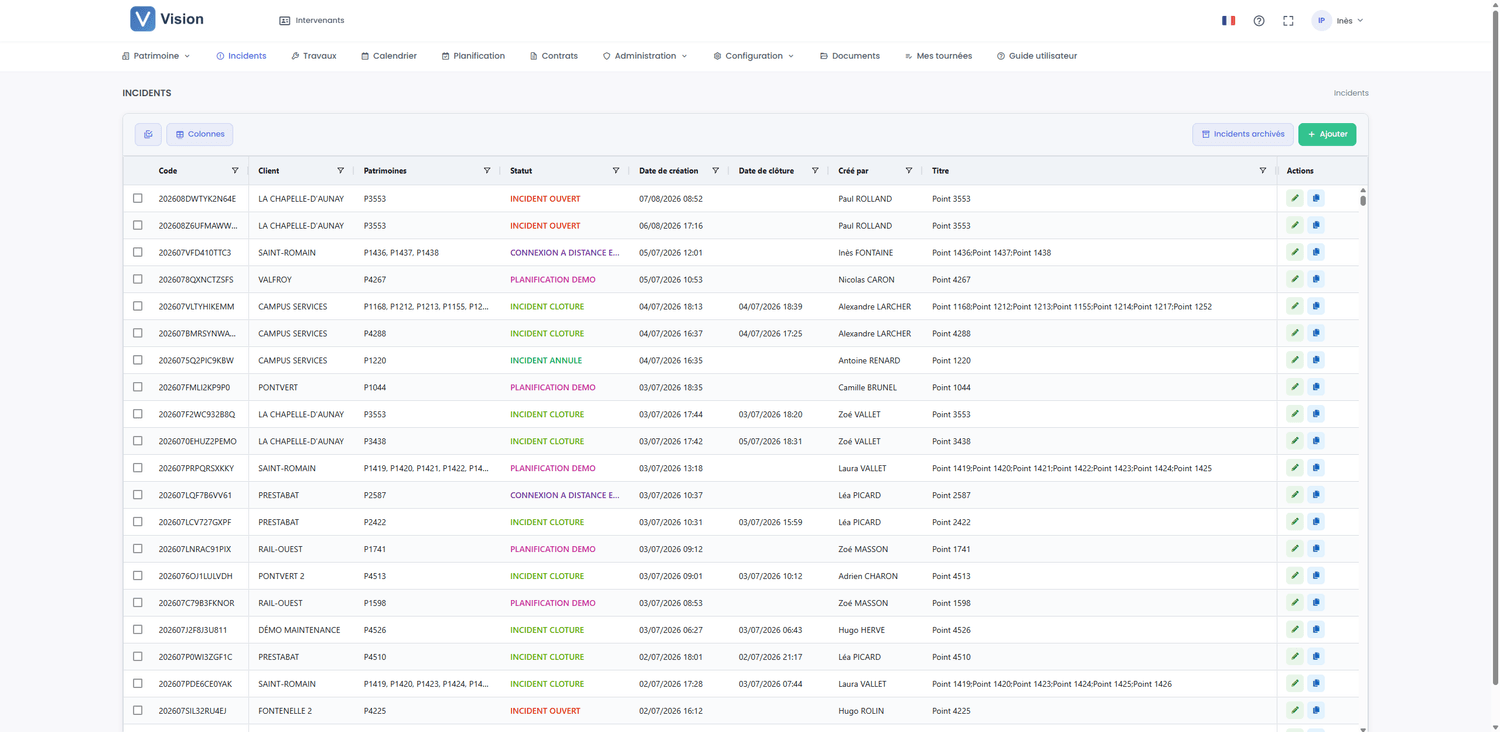Tick the checkbox for 202607VFD410TTC3
The height and width of the screenshot is (732, 1500).
click(x=138, y=252)
